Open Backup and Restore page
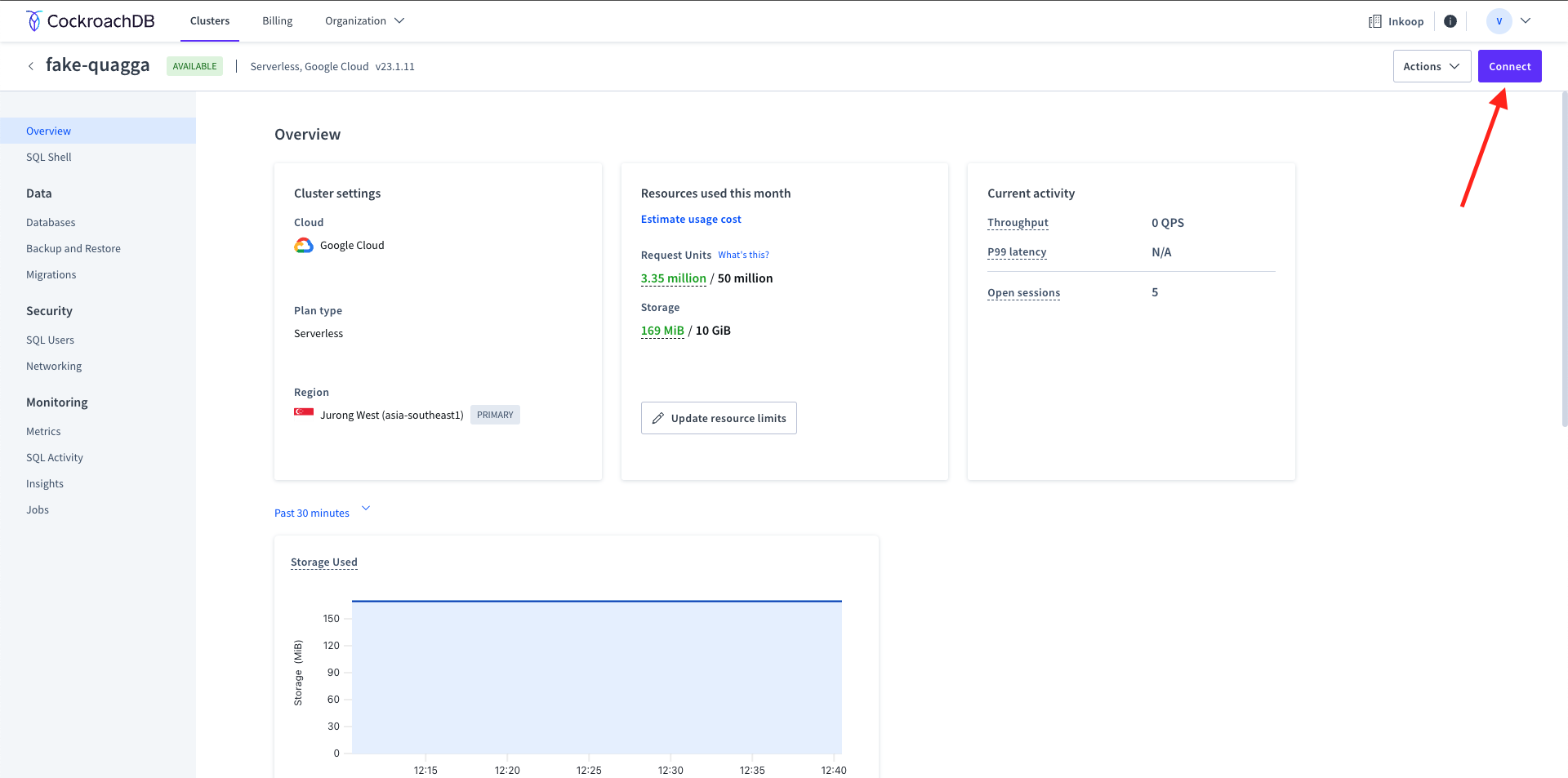The image size is (1568, 778). (x=73, y=248)
